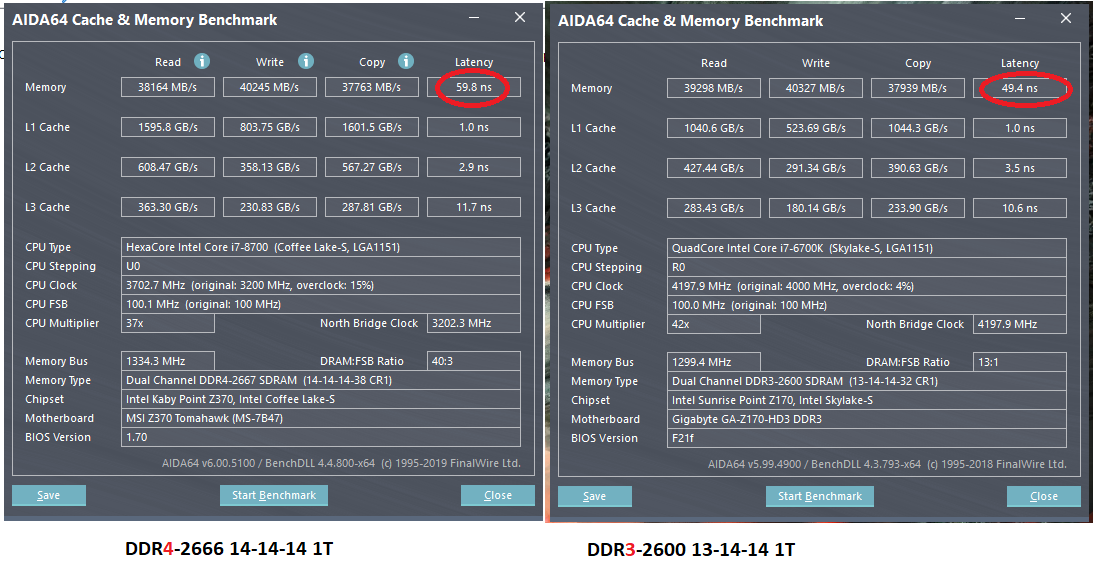Select L1 Cache Write value 803.75 GB/s
1094x578 pixels.
(269, 127)
